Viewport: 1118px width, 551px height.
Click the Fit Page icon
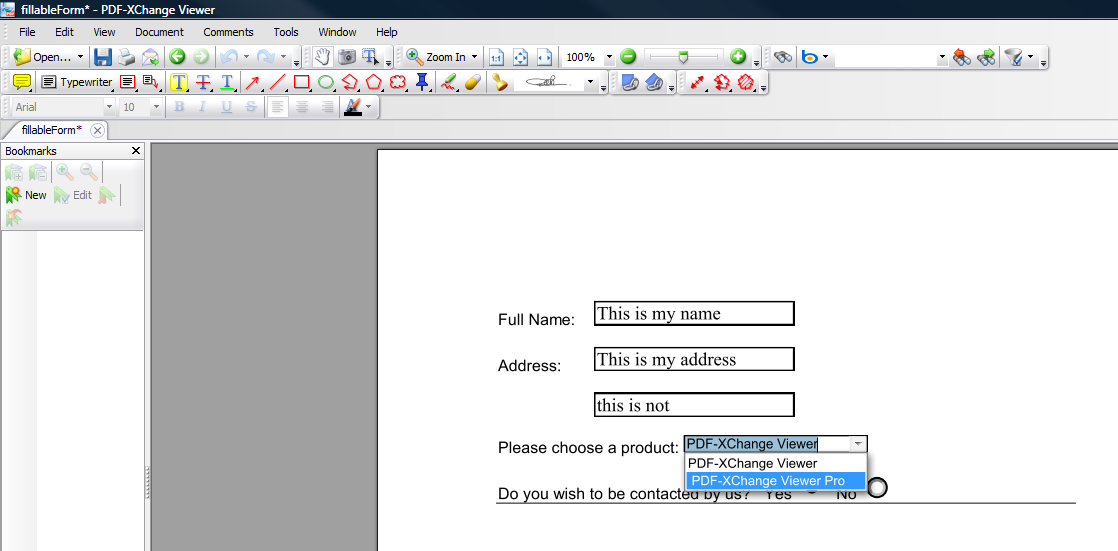(520, 57)
